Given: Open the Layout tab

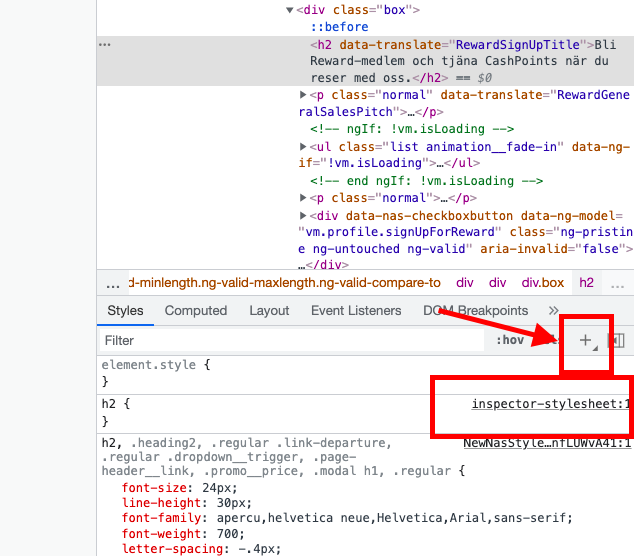Looking at the screenshot, I should [269, 311].
